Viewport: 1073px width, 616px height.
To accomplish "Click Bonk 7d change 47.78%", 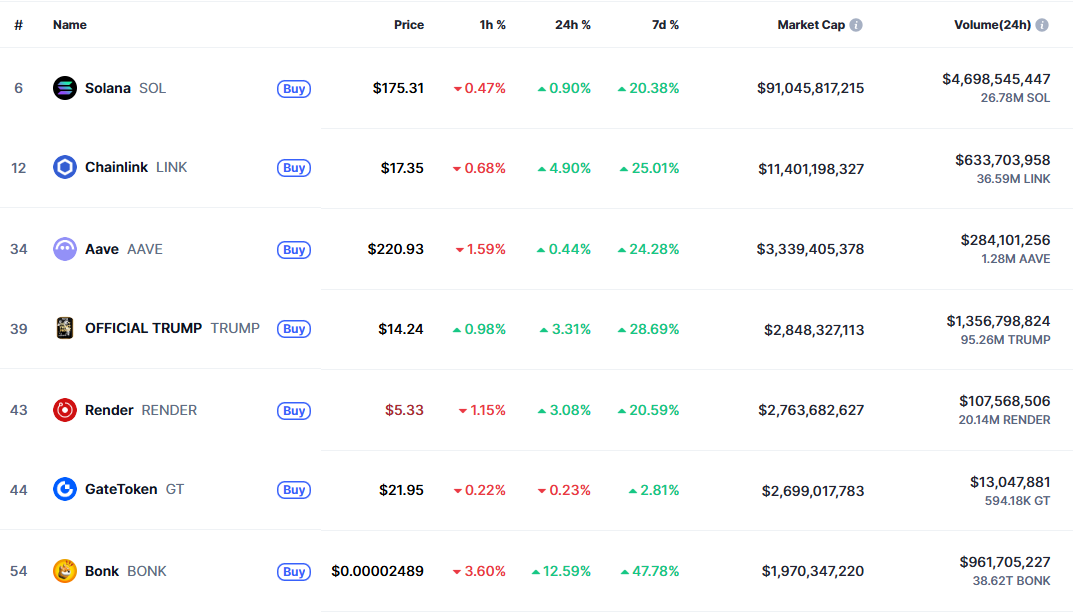I will click(650, 571).
